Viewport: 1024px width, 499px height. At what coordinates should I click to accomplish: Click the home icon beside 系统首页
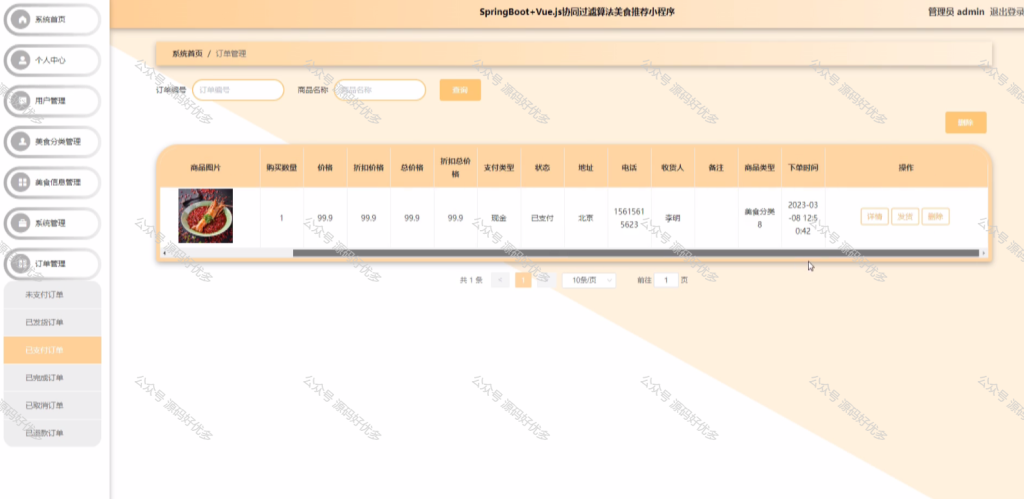22,20
